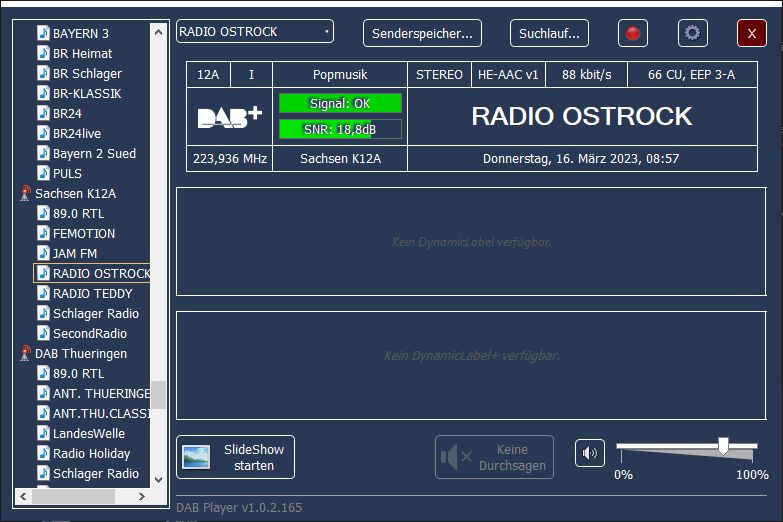Screen dimensions: 783x522
Task: Click the DAB+ logo
Action: point(229,117)
